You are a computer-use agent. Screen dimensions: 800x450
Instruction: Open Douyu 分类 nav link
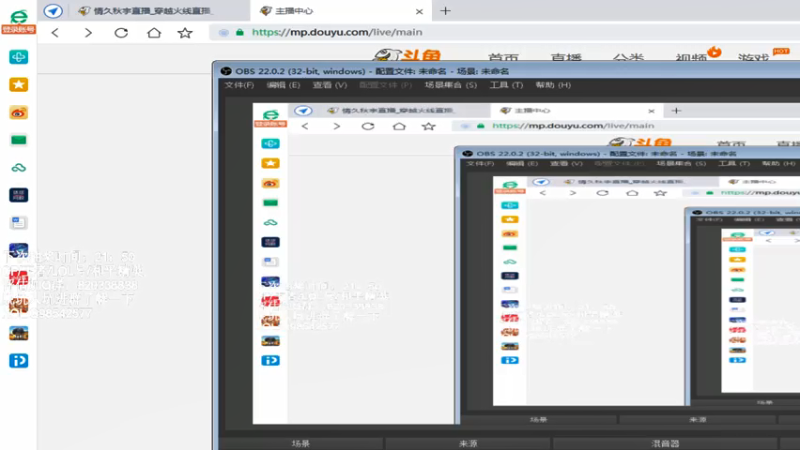629,57
